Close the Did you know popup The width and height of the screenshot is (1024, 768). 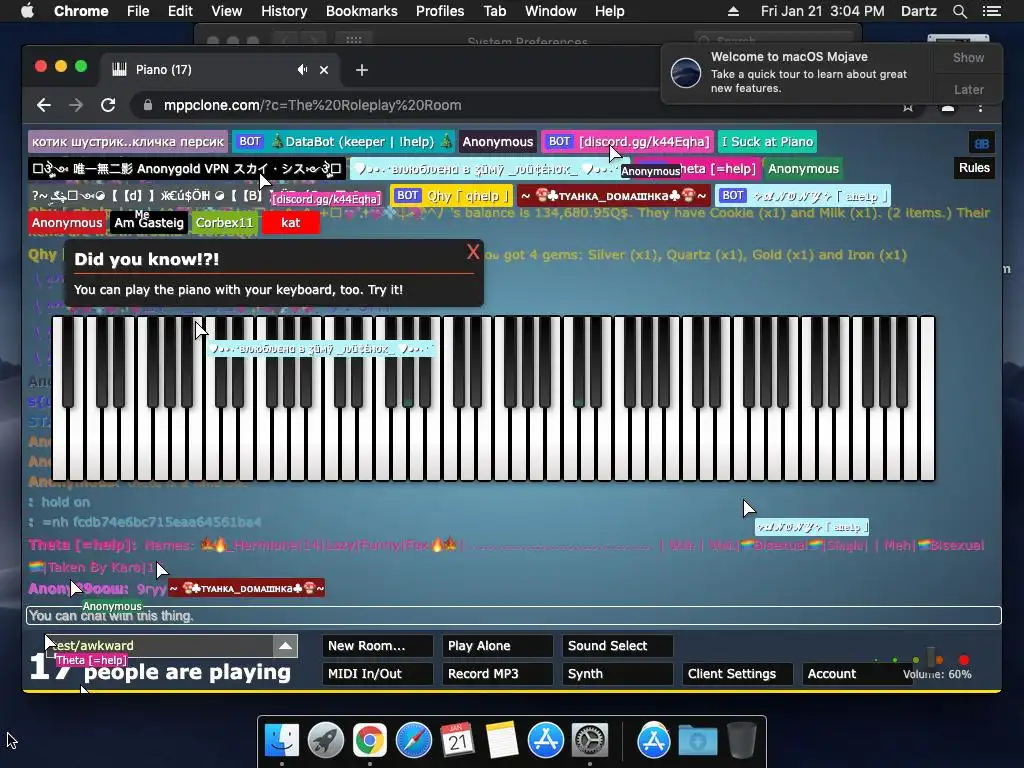click(x=473, y=251)
